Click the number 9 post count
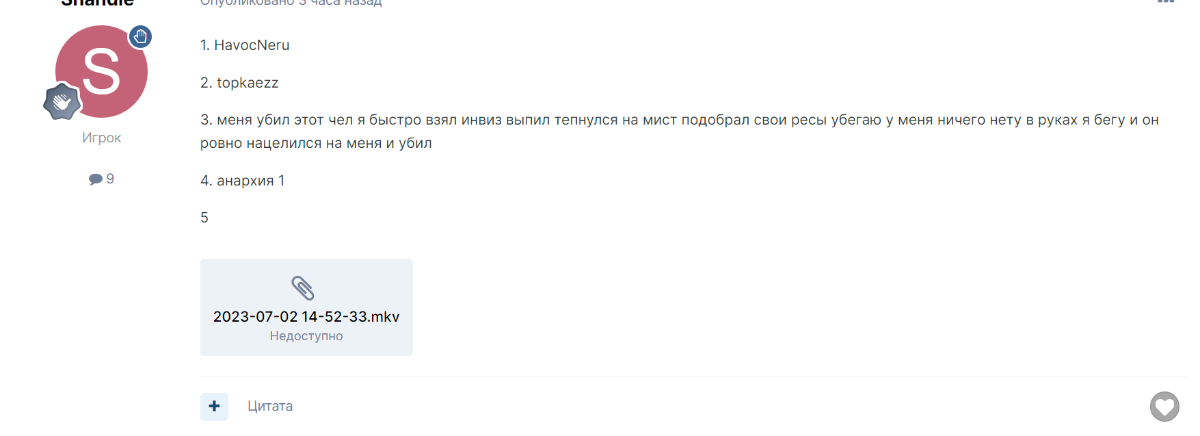Viewport: 1200px width, 436px height. click(x=110, y=179)
